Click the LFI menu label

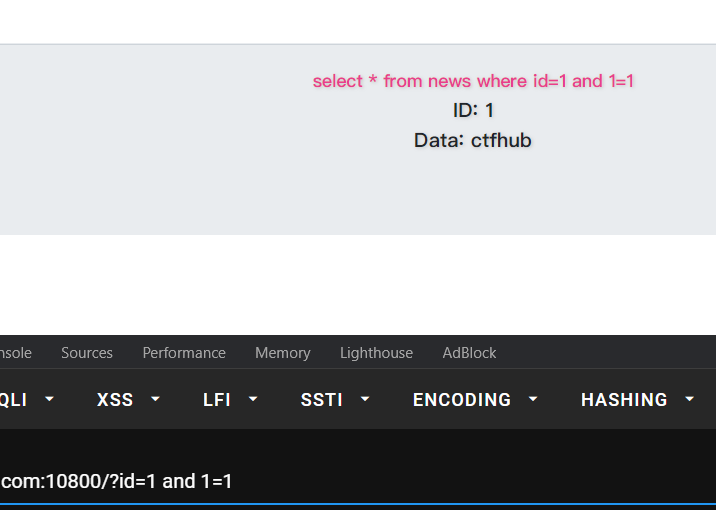click(217, 400)
